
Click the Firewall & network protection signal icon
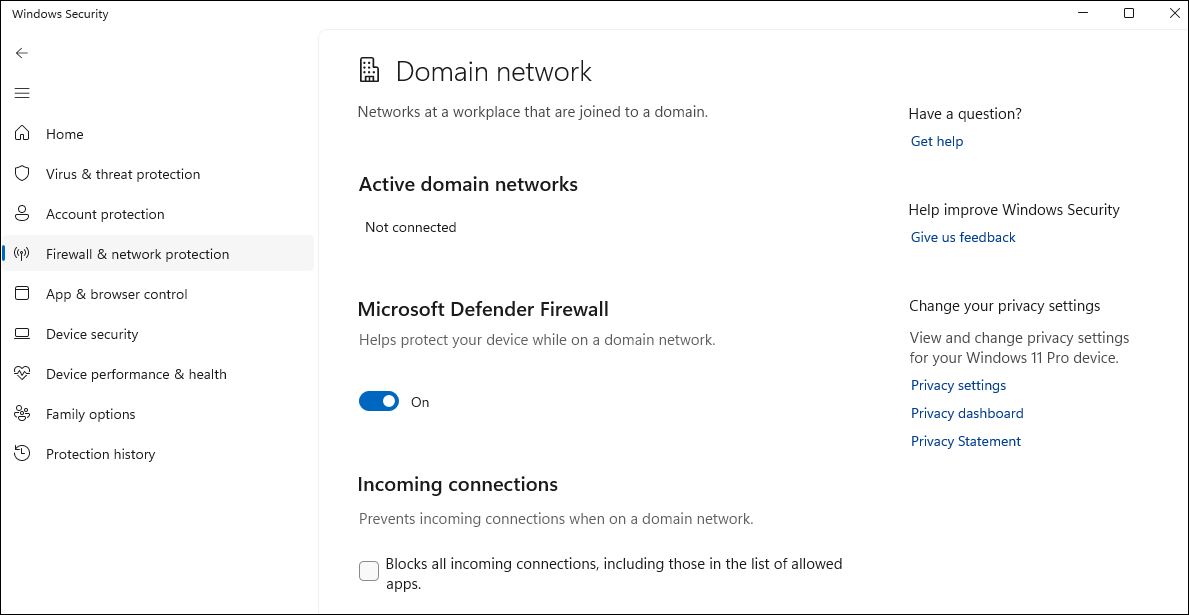tap(22, 253)
